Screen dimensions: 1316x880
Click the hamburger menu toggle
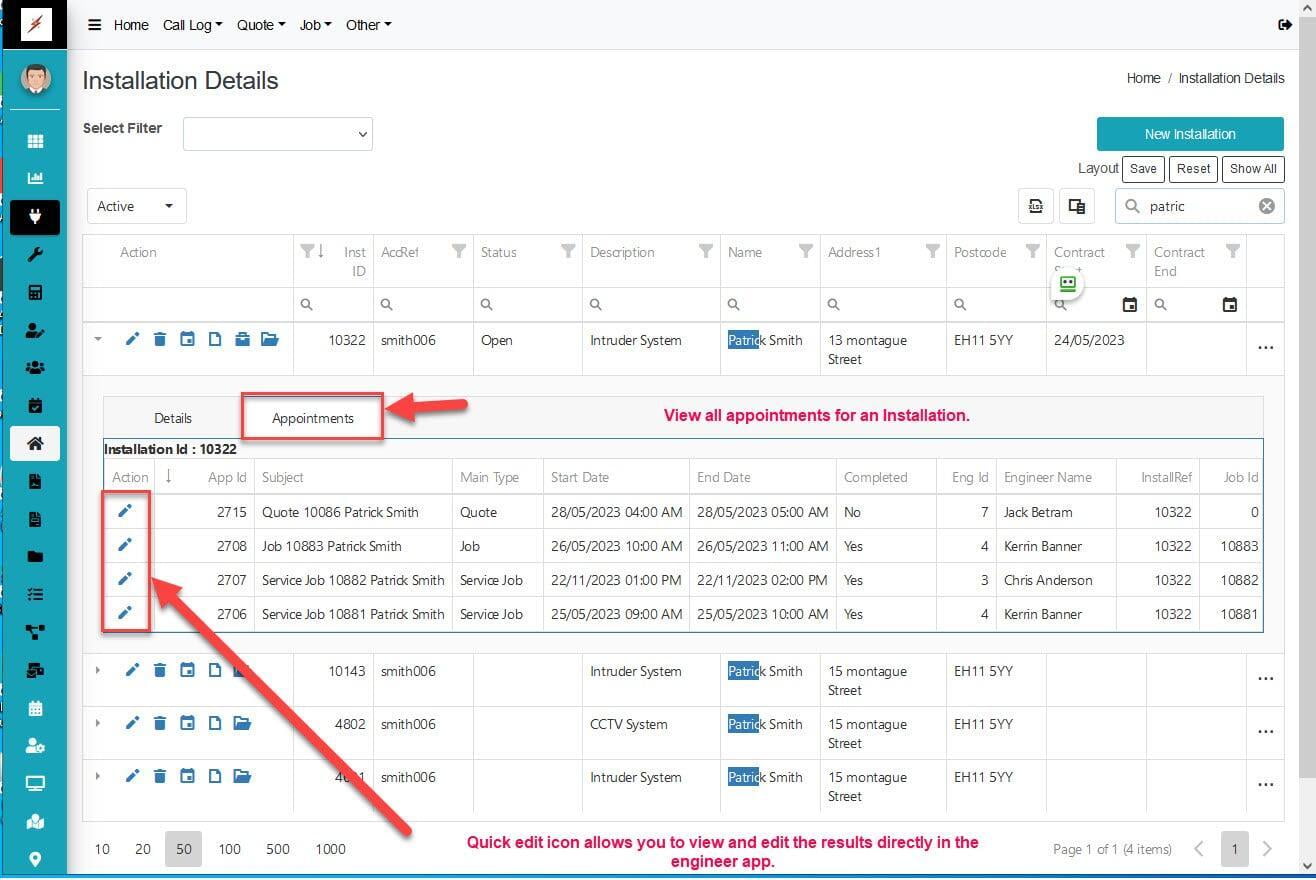94,25
